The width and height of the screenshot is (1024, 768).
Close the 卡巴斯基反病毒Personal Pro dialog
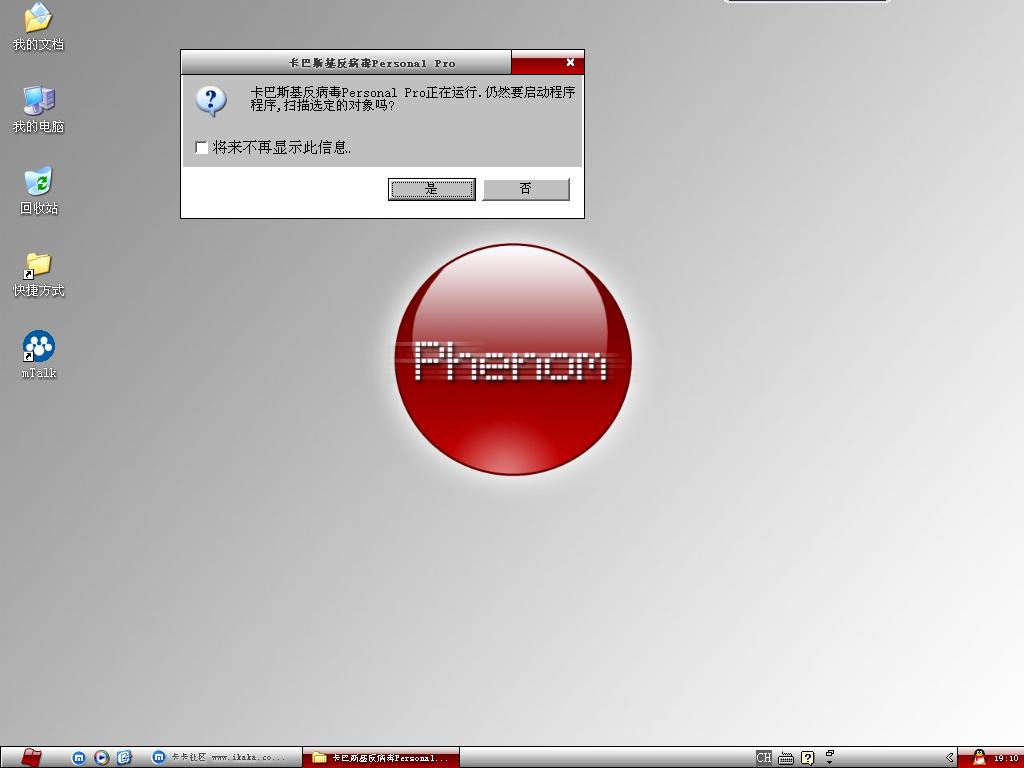(x=570, y=63)
